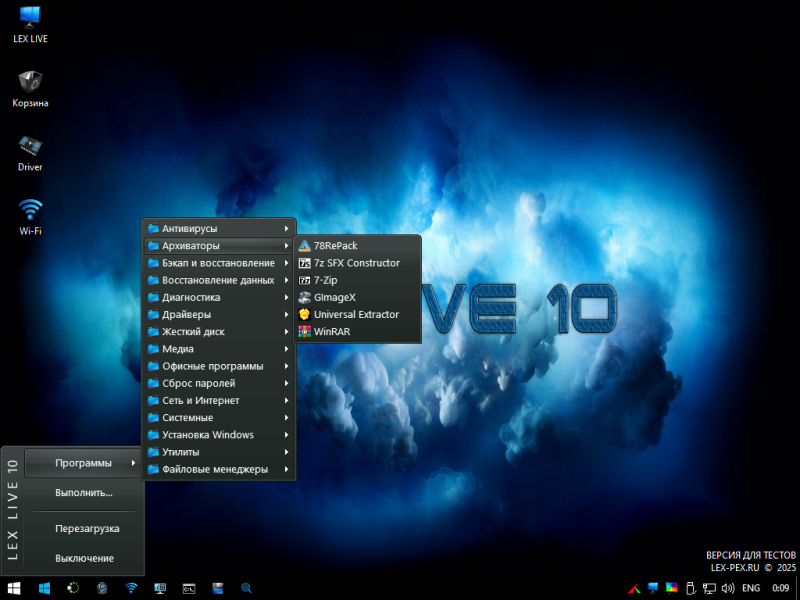This screenshot has height=600, width=800.
Task: Open 78RePack
Action: (335, 245)
